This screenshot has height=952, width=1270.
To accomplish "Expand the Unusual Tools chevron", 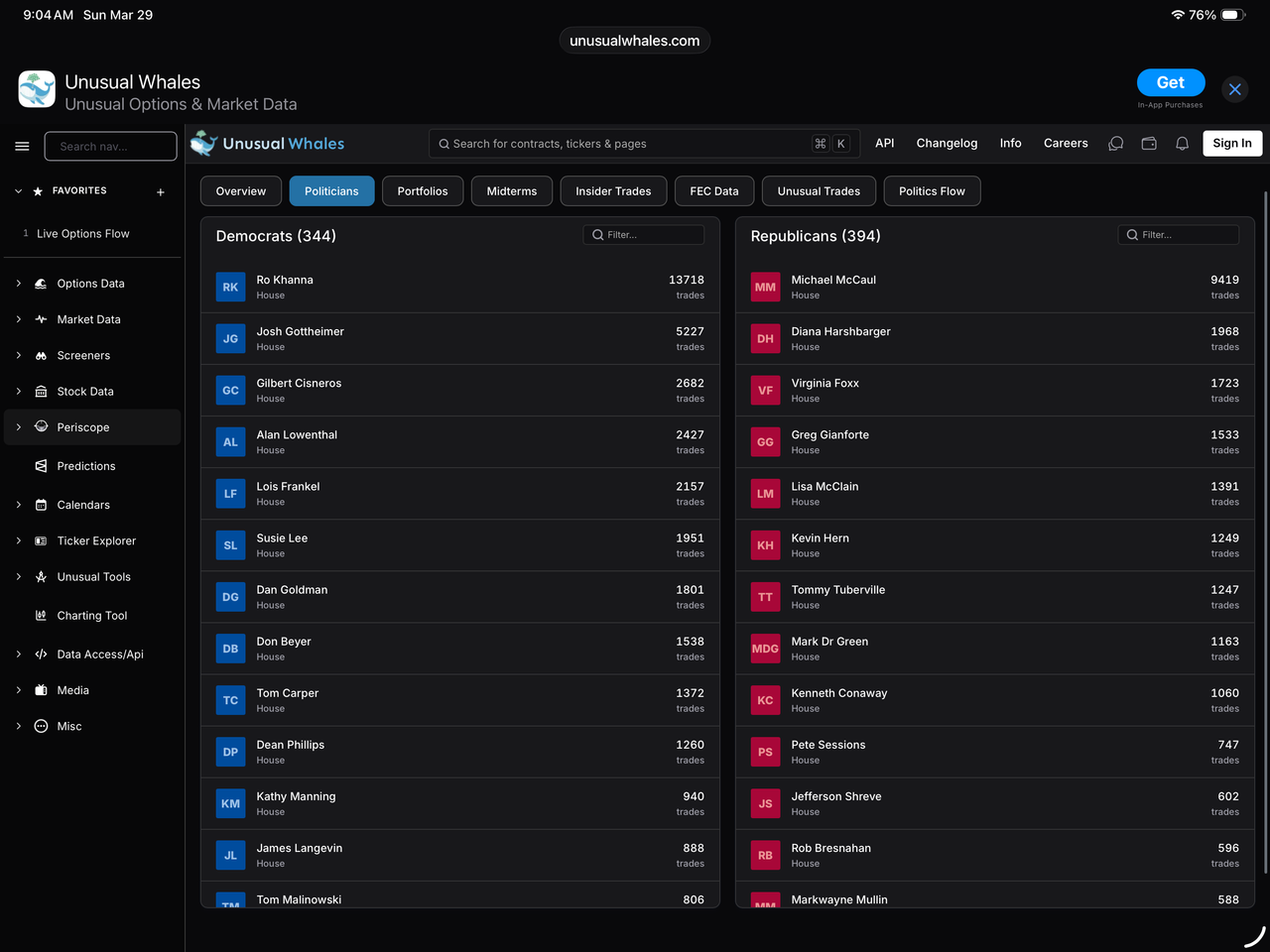I will click(18, 577).
